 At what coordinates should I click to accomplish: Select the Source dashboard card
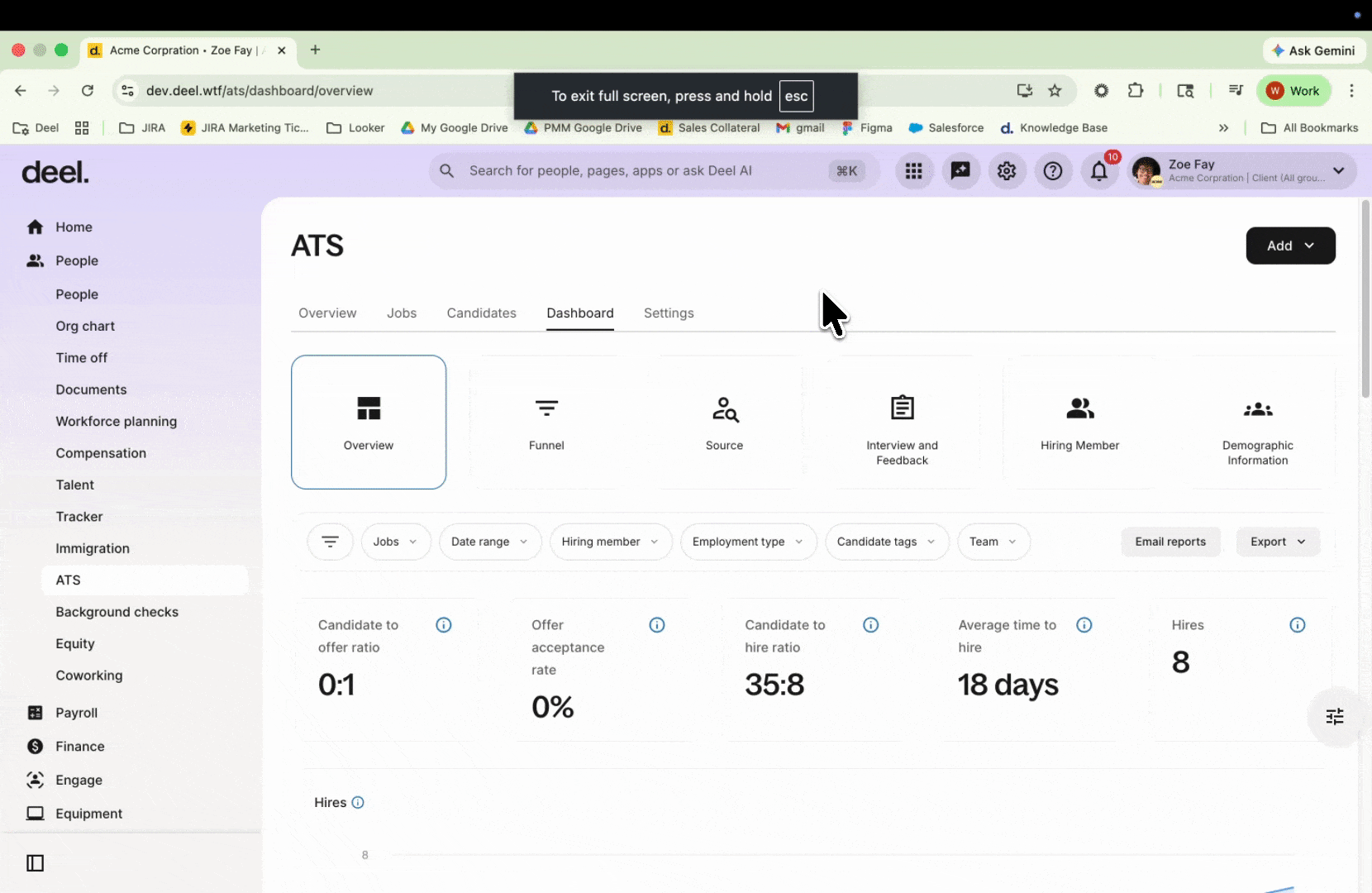(x=724, y=422)
